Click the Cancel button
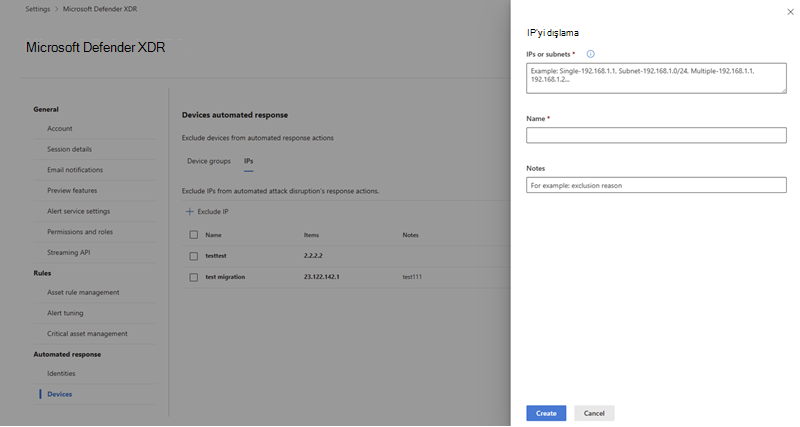This screenshot has height=427, width=800. click(594, 413)
